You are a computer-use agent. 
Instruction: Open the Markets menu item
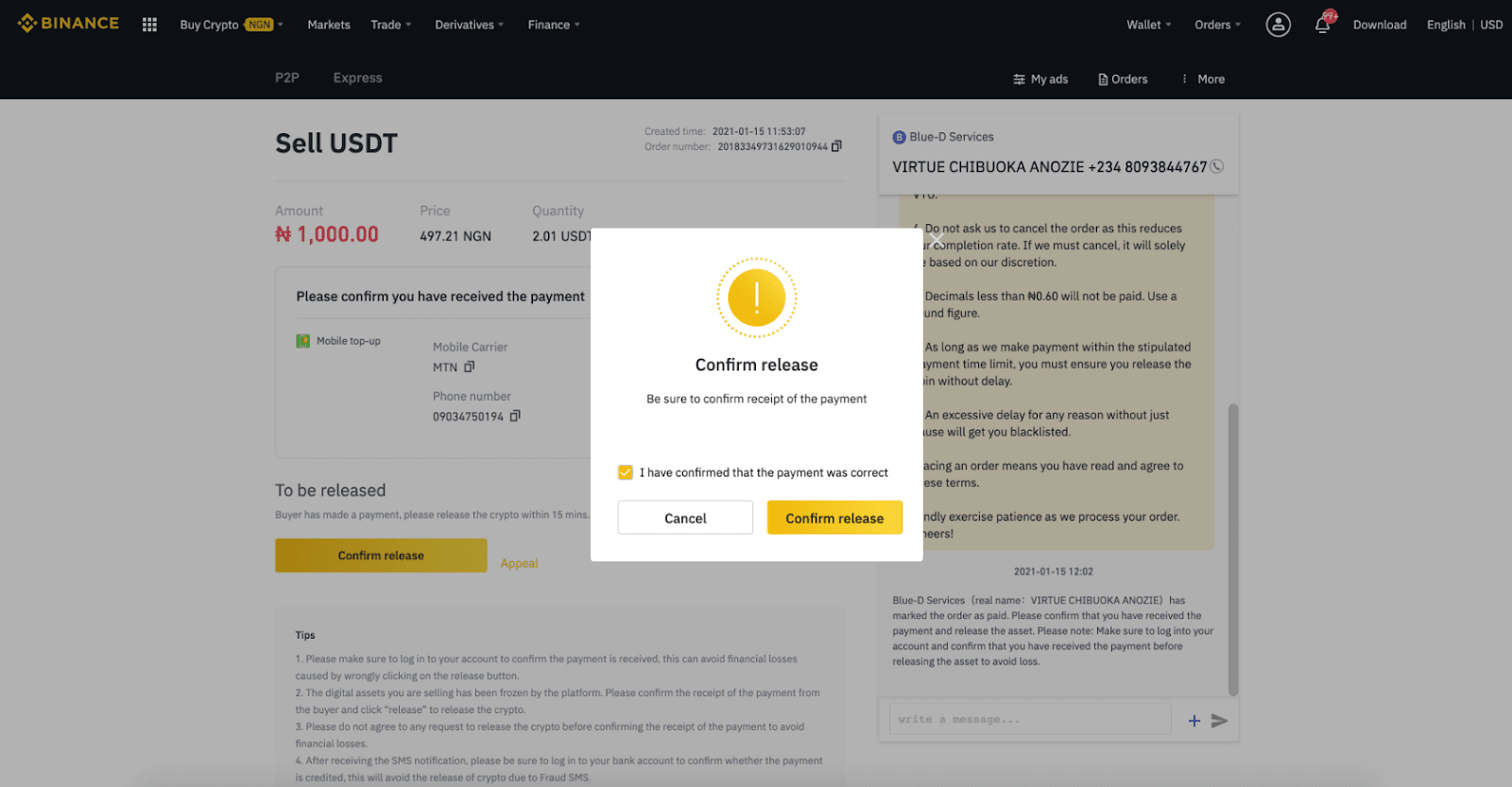329,25
